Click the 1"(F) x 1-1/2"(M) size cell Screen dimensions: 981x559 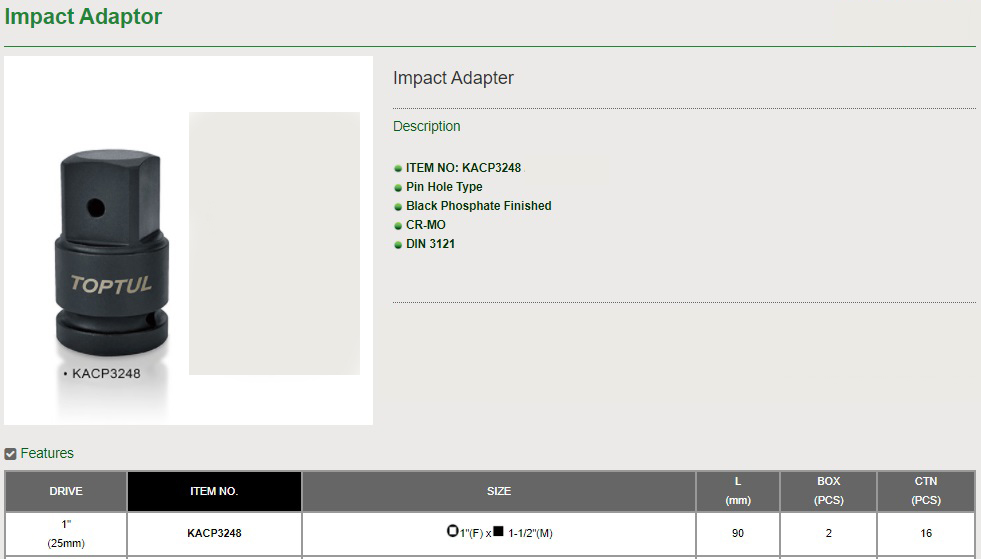pos(499,533)
